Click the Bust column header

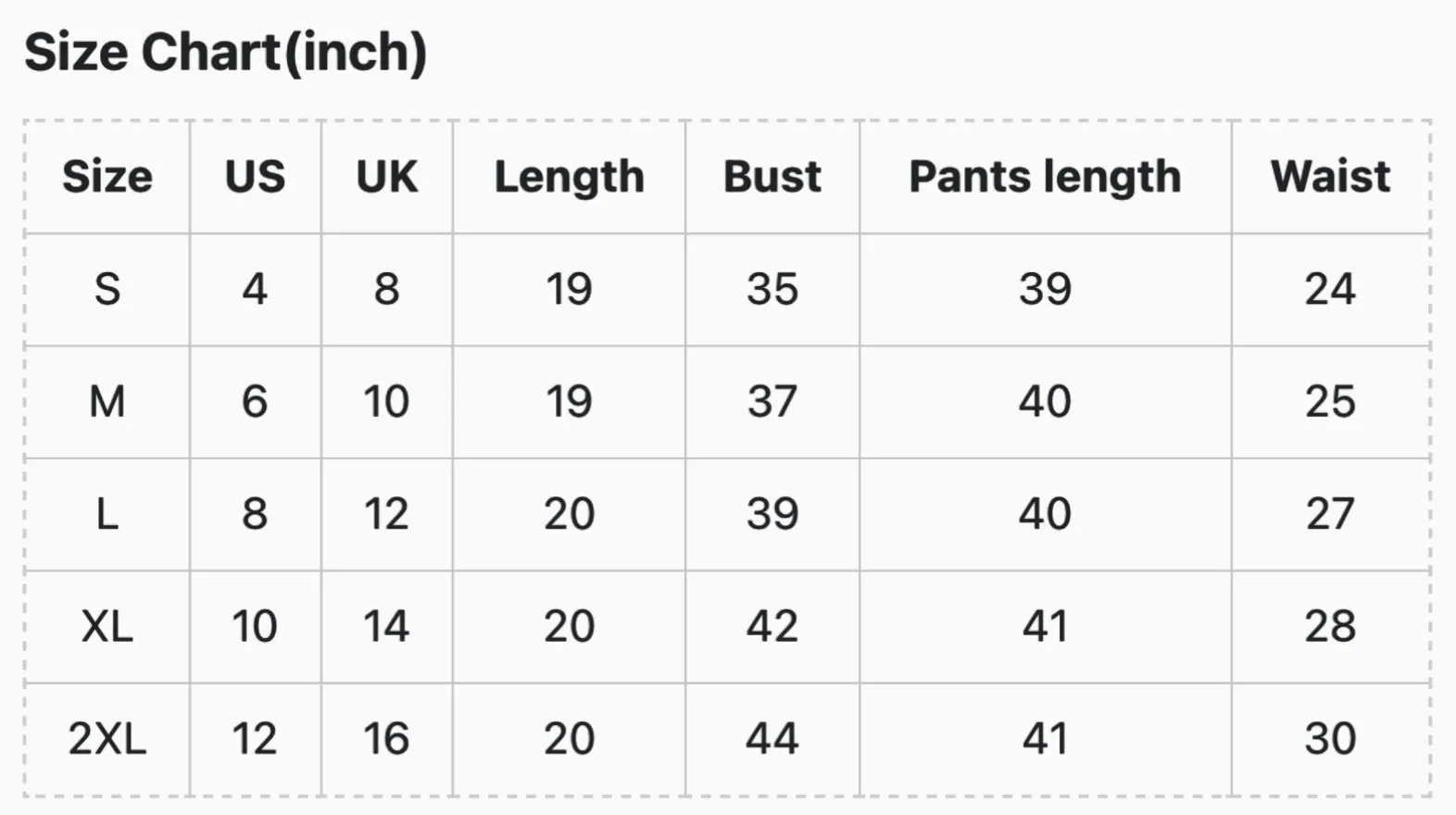tap(772, 176)
